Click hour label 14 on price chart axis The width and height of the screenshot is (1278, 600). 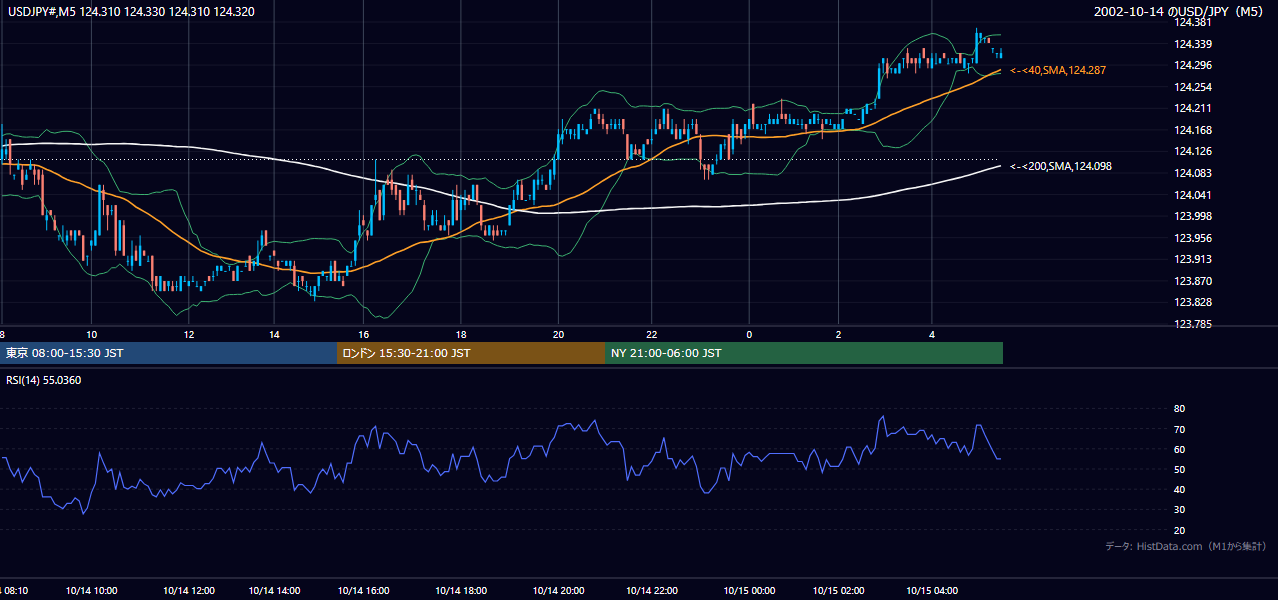274,334
